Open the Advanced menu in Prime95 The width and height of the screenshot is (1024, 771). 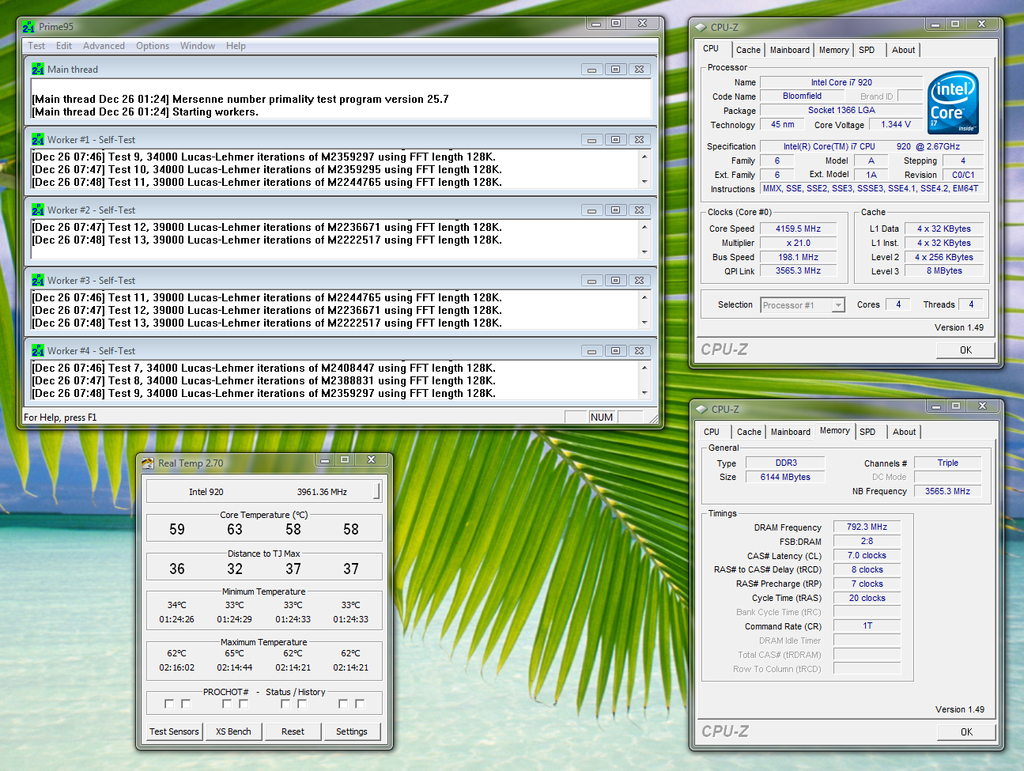[104, 46]
